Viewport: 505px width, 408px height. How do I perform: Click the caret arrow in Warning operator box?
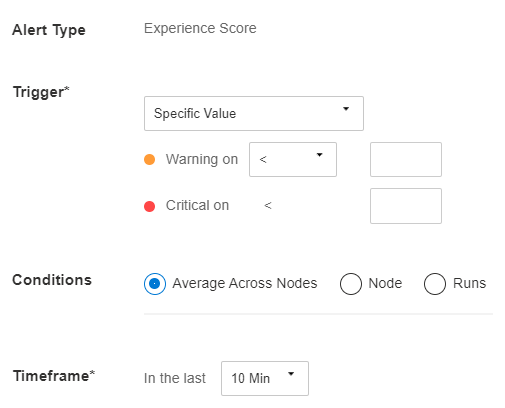click(x=319, y=155)
